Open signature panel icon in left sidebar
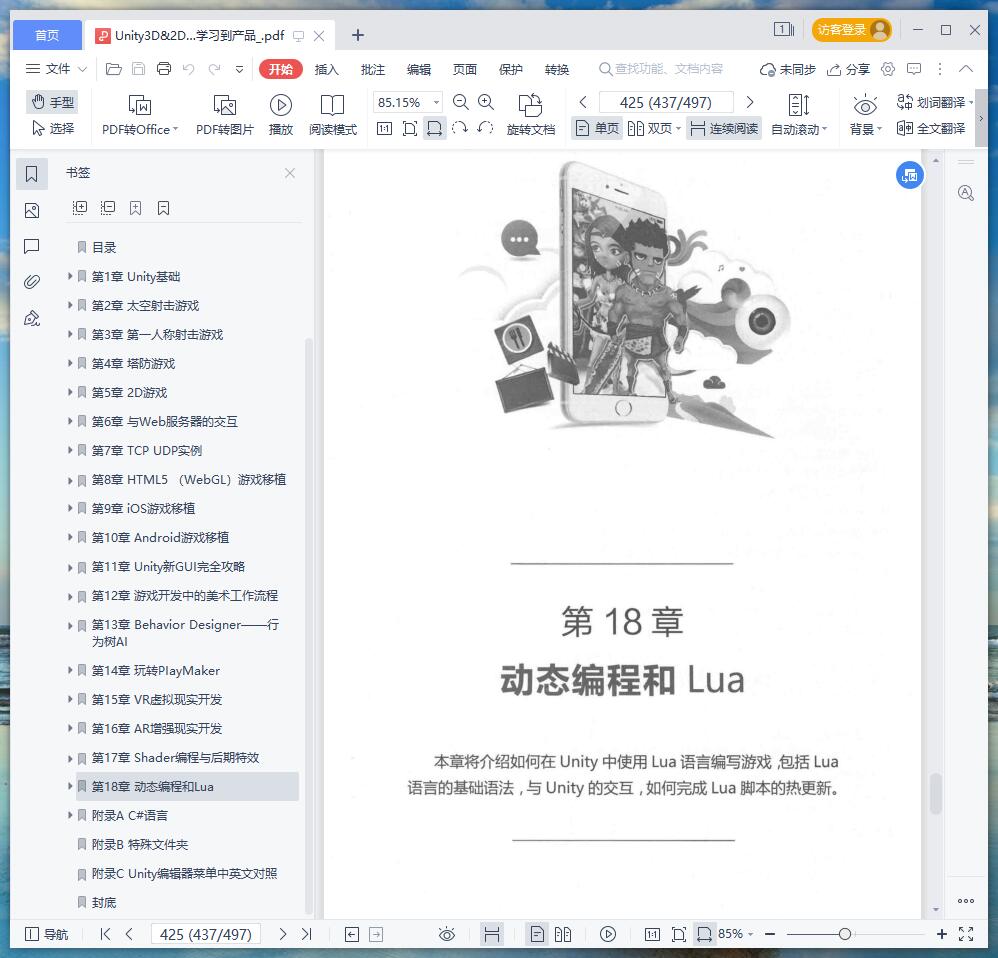Viewport: 998px width, 958px height. (32, 318)
